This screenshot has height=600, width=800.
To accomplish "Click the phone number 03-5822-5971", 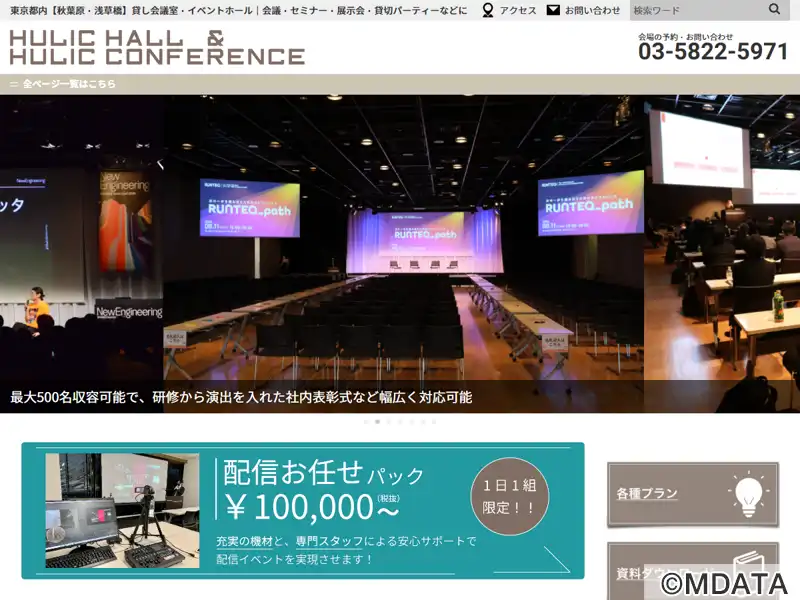I will (713, 52).
